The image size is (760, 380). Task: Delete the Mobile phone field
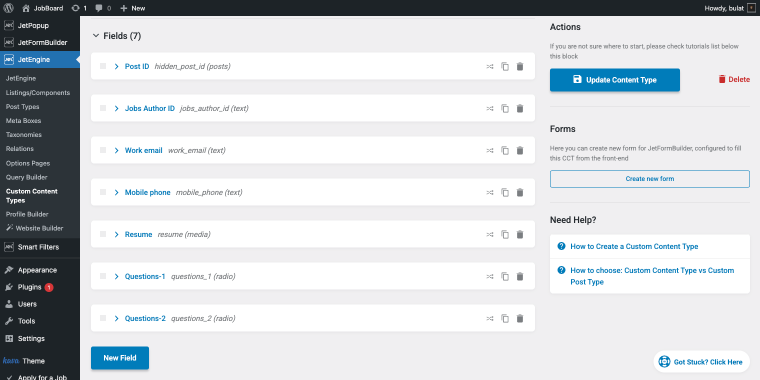point(520,192)
